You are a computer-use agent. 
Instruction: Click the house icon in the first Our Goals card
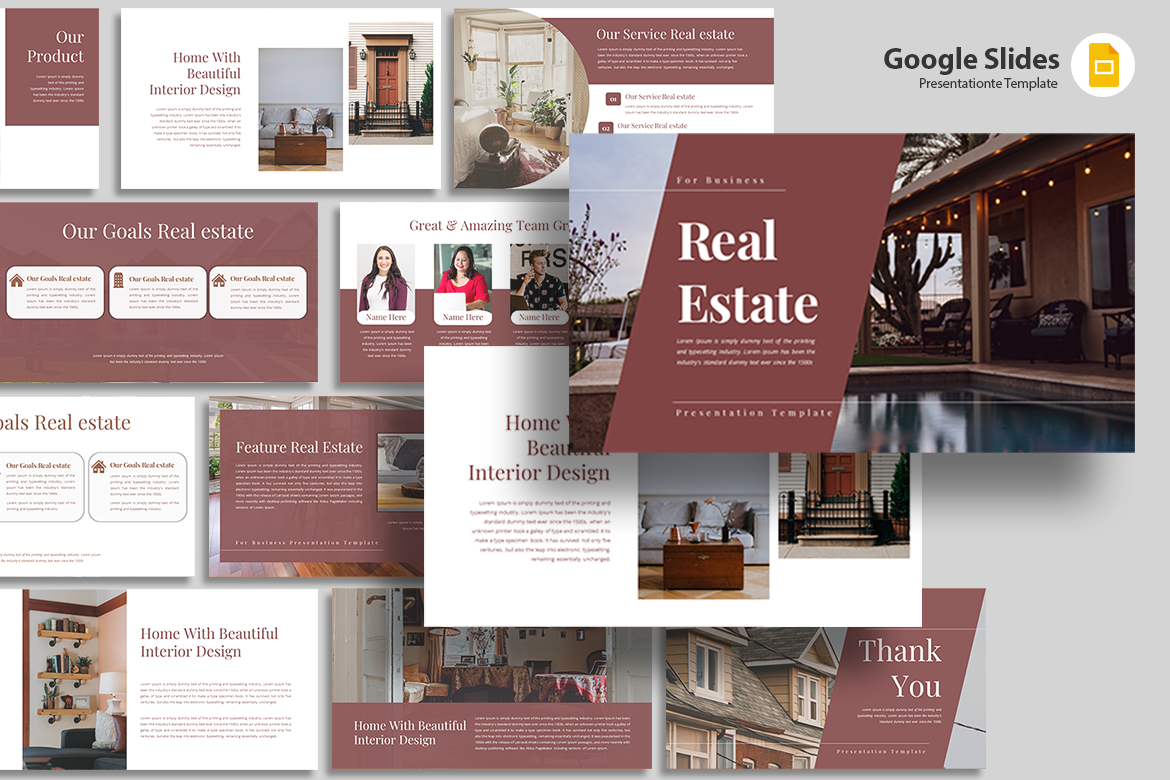(16, 281)
